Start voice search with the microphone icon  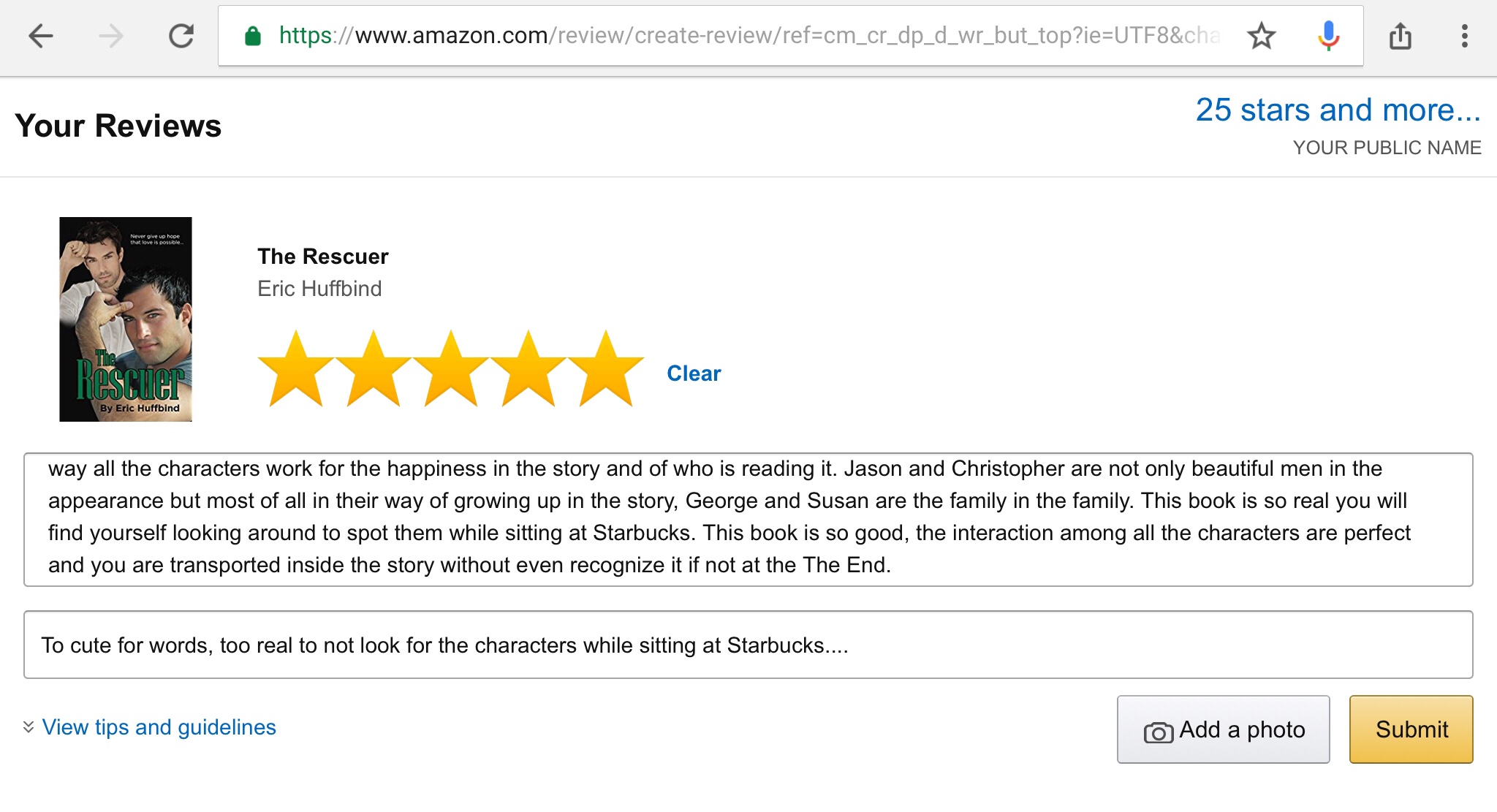pyautogui.click(x=1328, y=36)
